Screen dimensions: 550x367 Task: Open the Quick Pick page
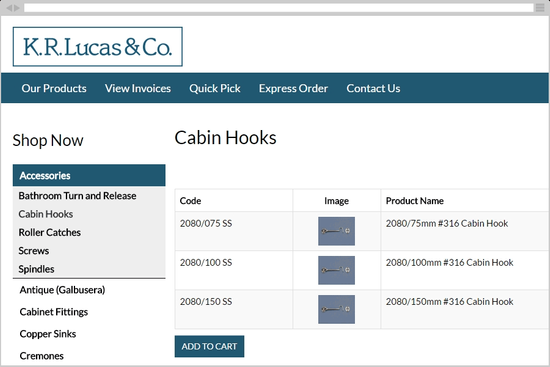(215, 88)
